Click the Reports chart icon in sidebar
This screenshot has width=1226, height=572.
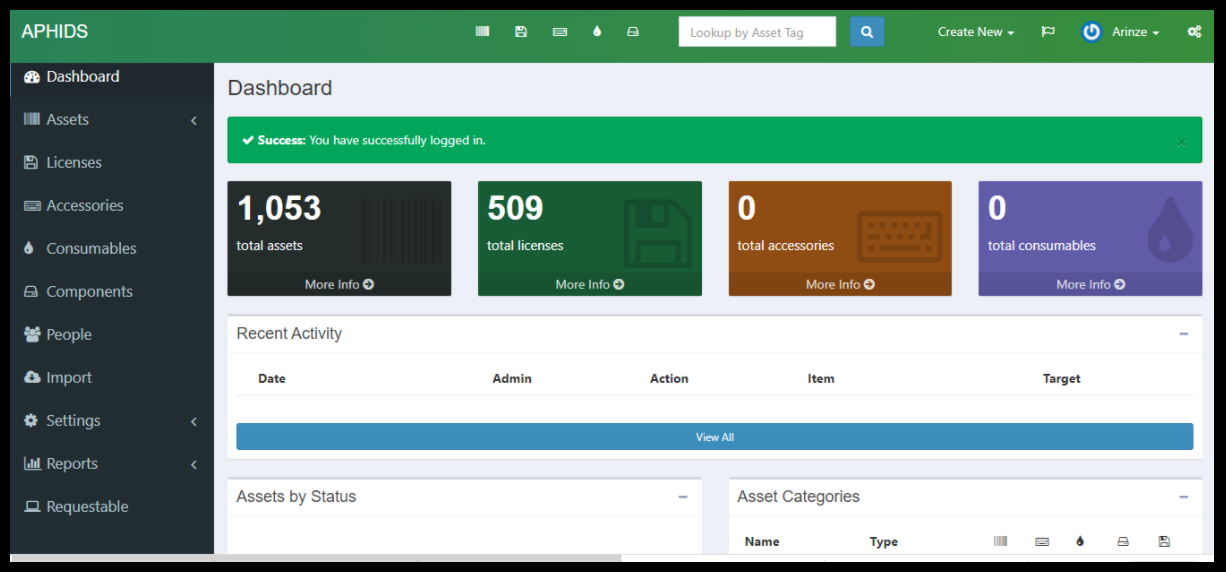click(32, 463)
